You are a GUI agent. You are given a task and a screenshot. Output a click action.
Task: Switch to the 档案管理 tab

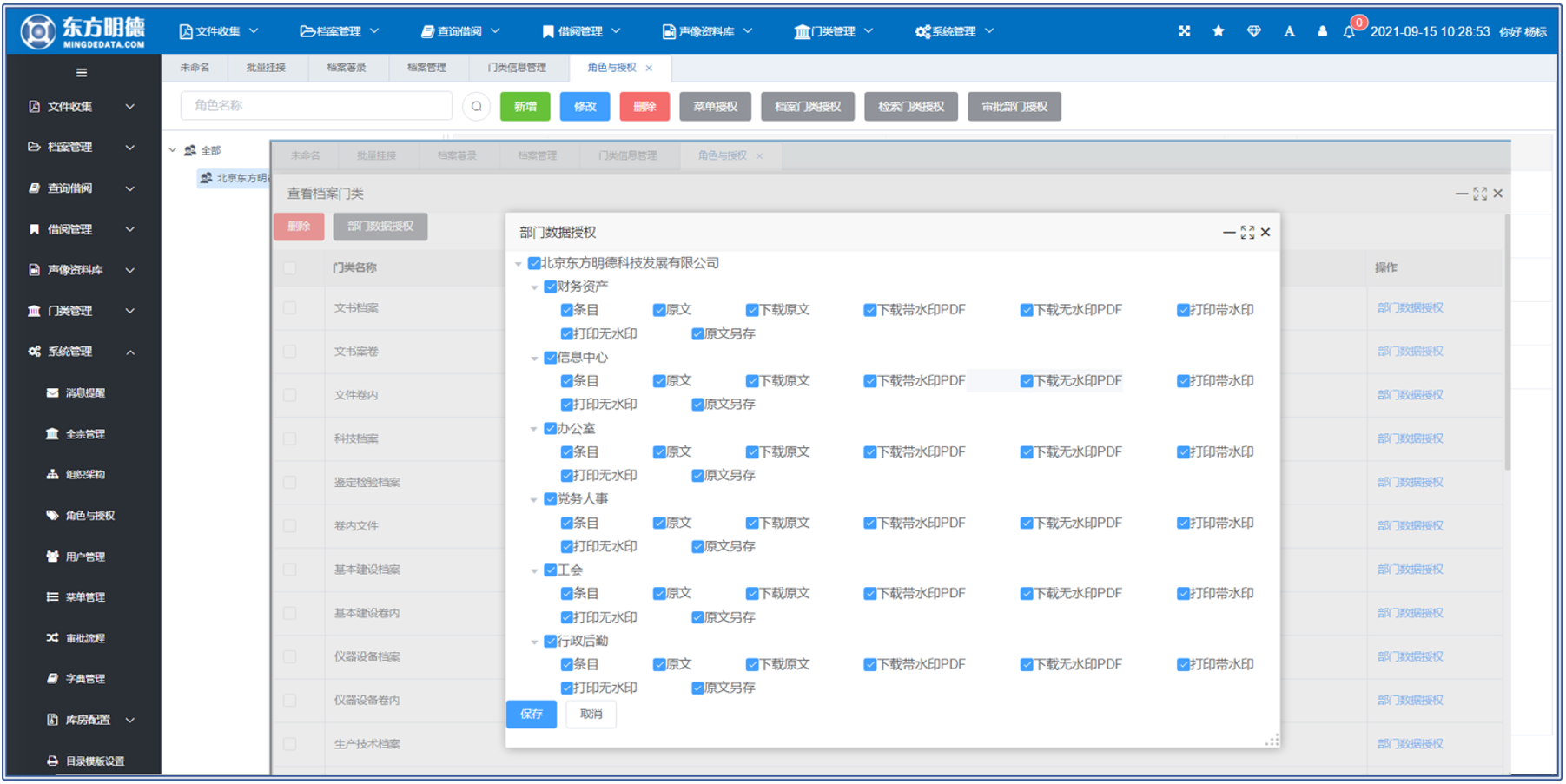pyautogui.click(x=426, y=68)
